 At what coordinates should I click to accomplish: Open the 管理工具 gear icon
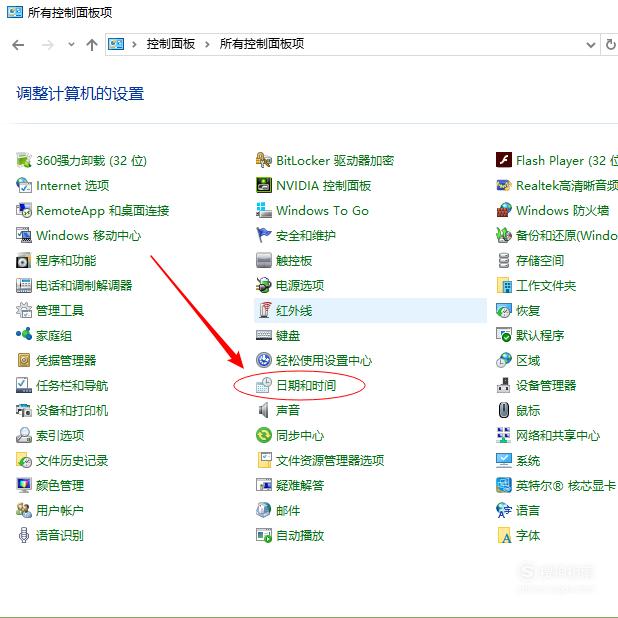pos(24,311)
